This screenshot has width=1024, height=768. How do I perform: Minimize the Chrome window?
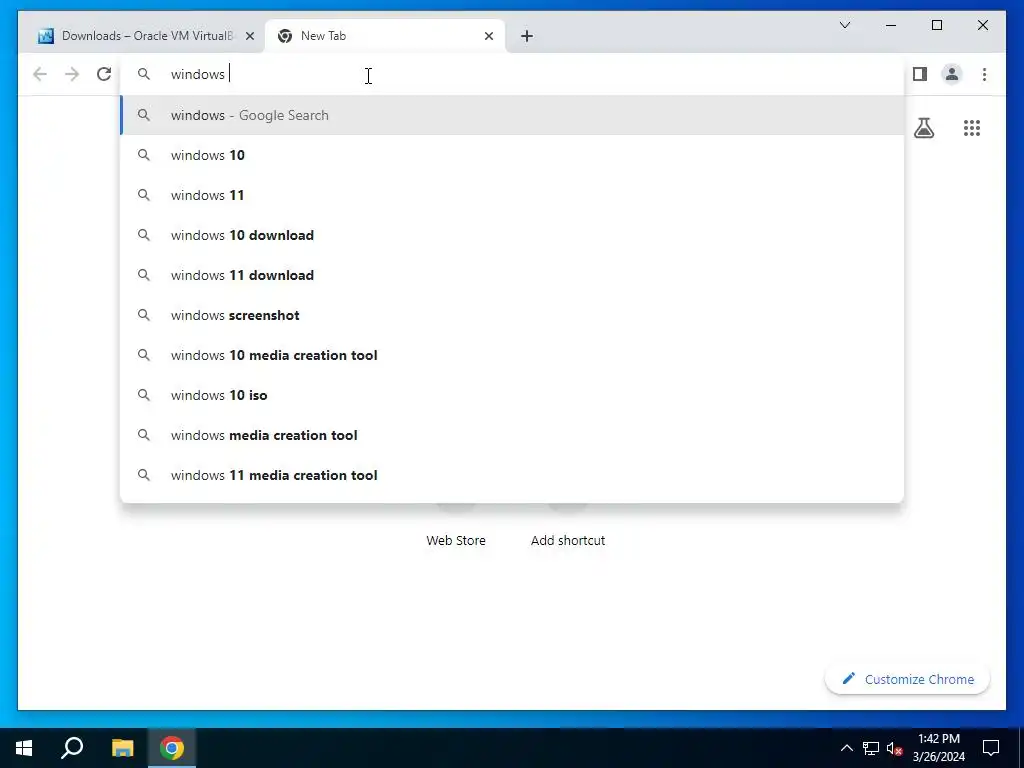[x=891, y=25]
